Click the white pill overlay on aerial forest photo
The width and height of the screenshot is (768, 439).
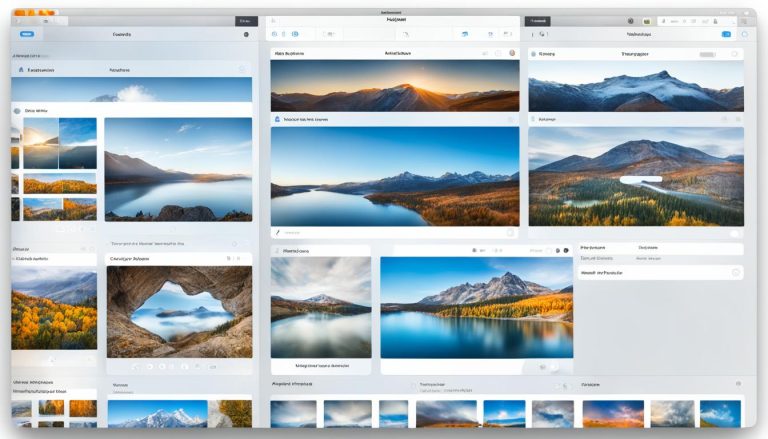click(x=641, y=180)
